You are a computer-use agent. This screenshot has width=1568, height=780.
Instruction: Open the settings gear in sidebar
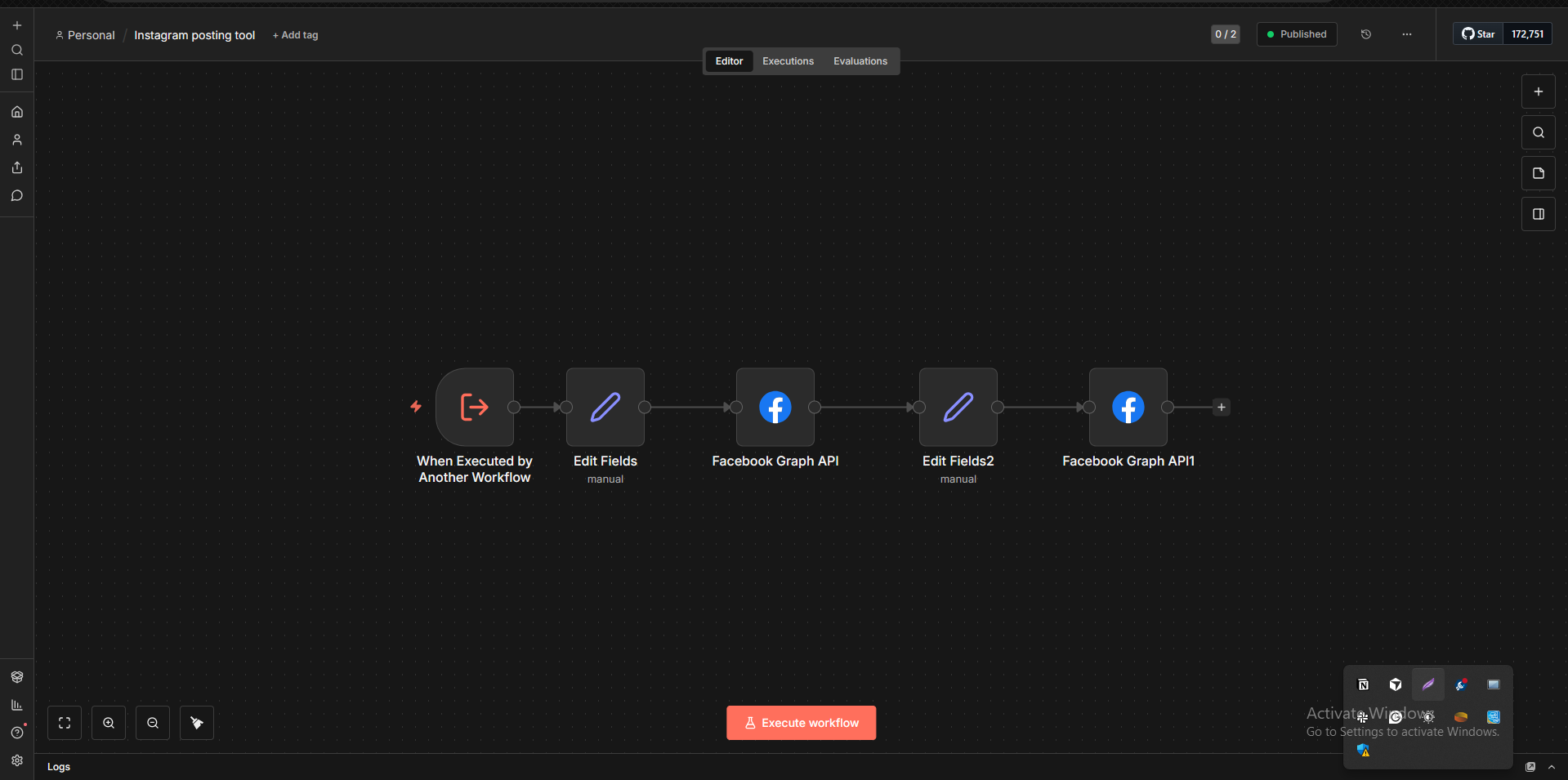17,760
